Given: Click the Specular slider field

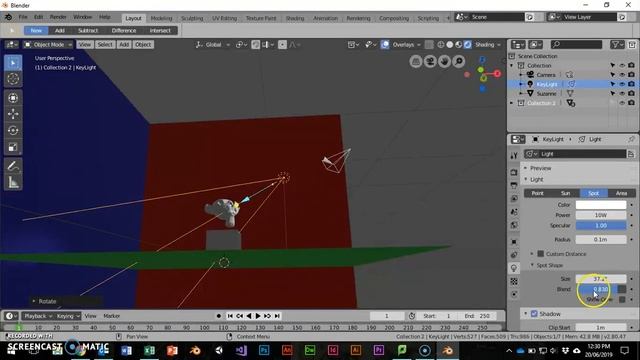Looking at the screenshot, I should [x=601, y=225].
